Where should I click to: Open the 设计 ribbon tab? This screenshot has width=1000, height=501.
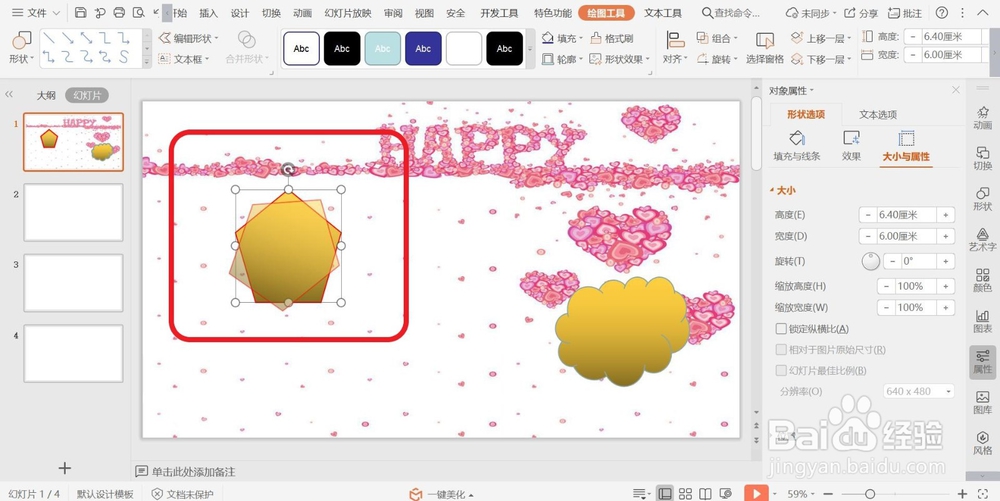pos(240,13)
